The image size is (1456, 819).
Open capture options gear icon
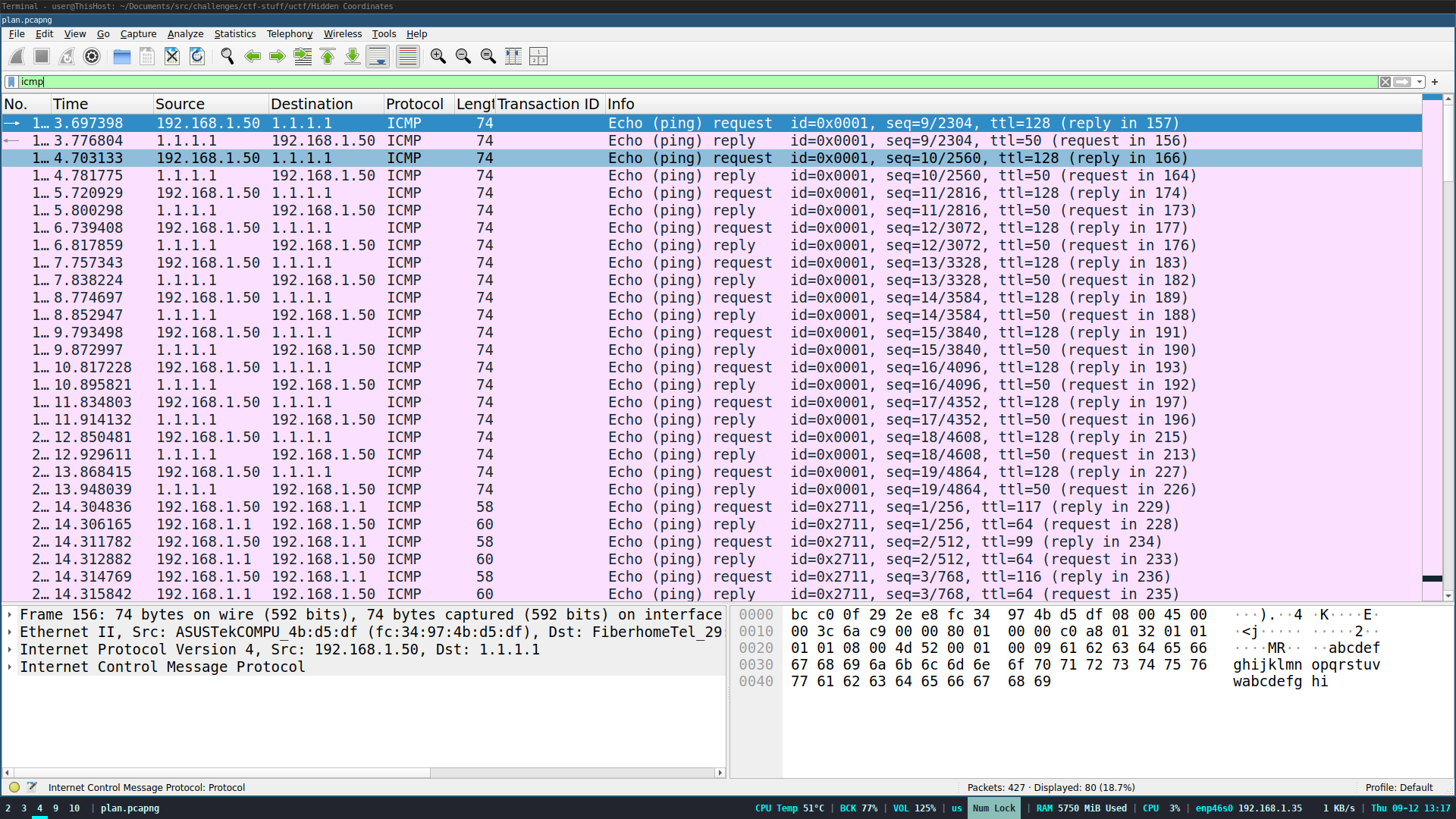click(x=92, y=56)
